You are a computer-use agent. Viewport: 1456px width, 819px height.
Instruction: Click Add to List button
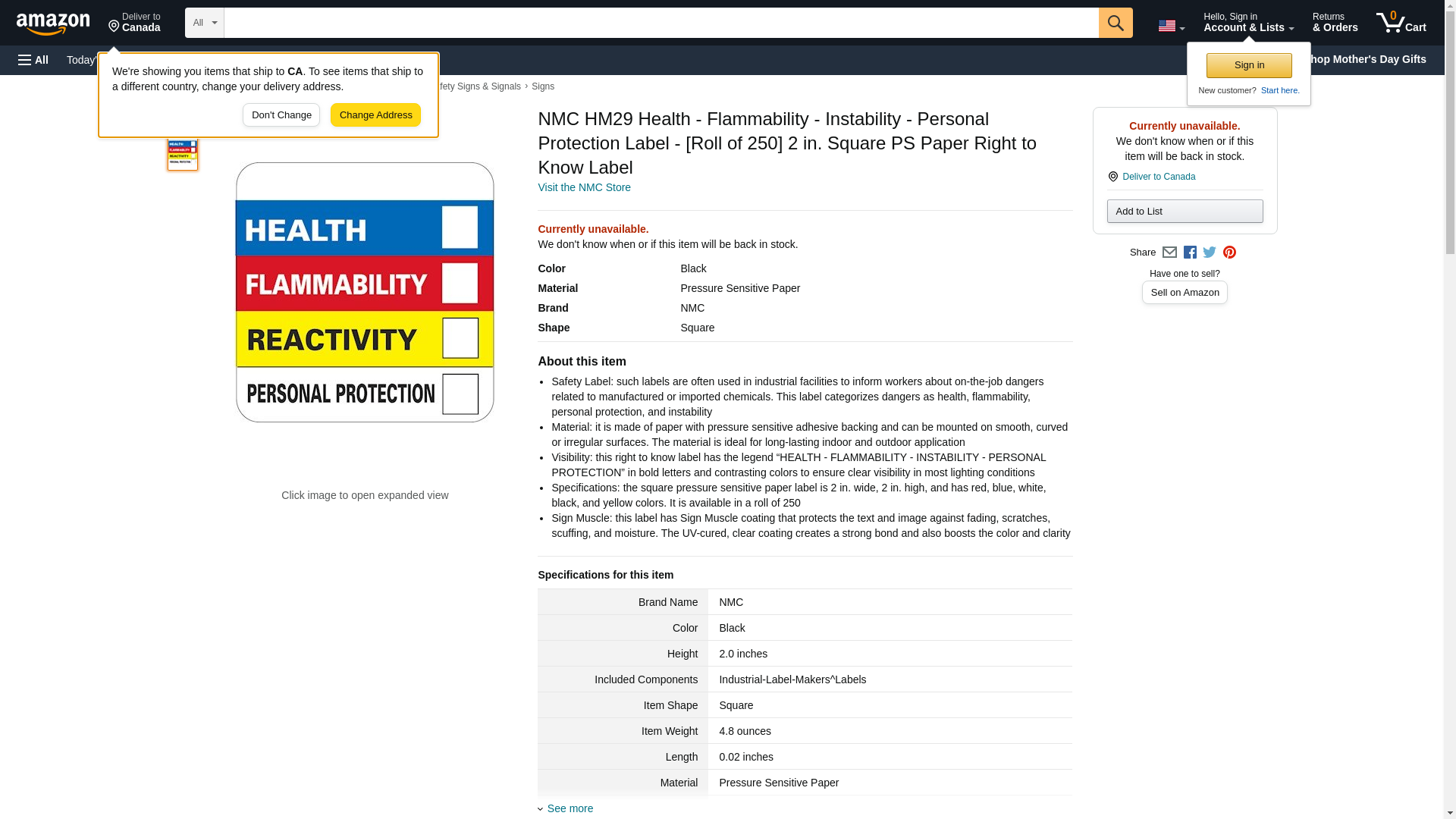(1185, 212)
